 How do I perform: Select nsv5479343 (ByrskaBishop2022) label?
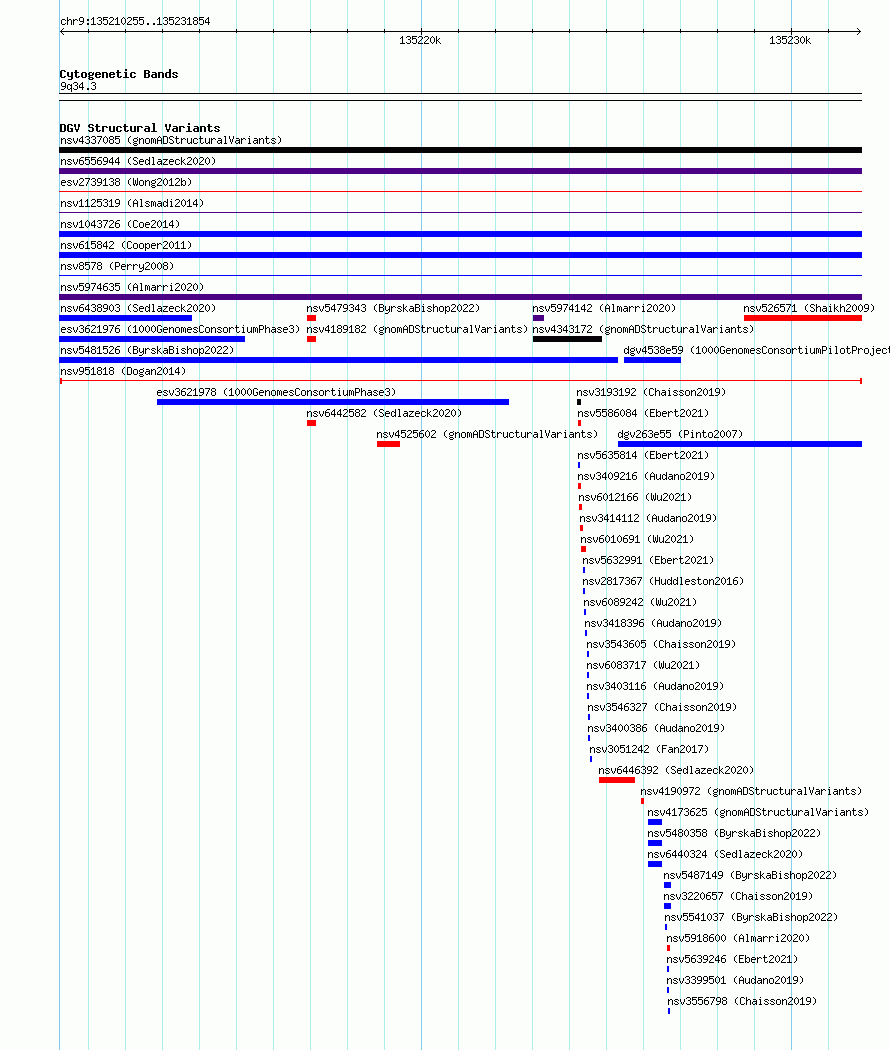tap(393, 308)
